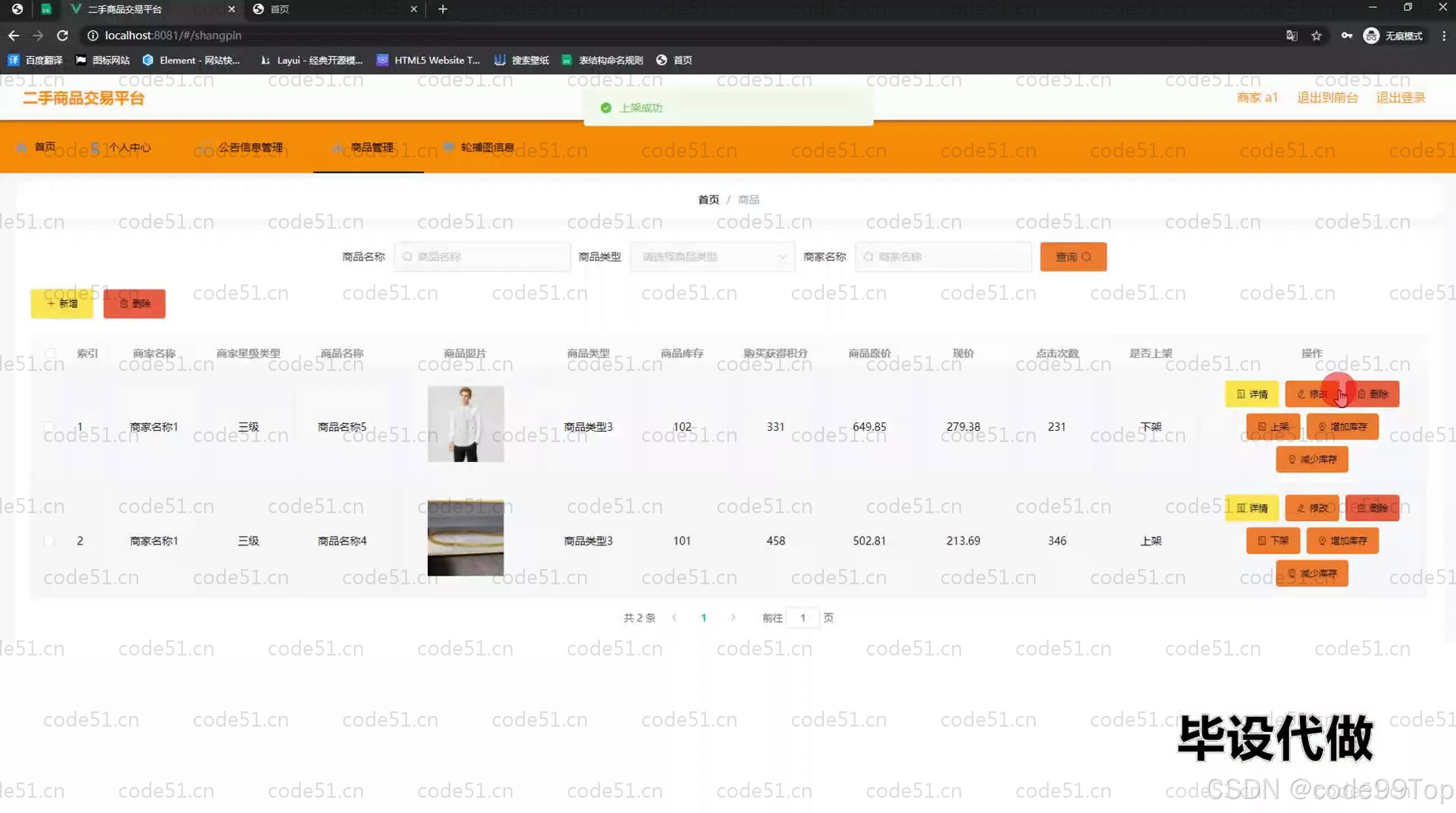
Task: Click 无痕模式 incognito profile icon
Action: 1371,36
